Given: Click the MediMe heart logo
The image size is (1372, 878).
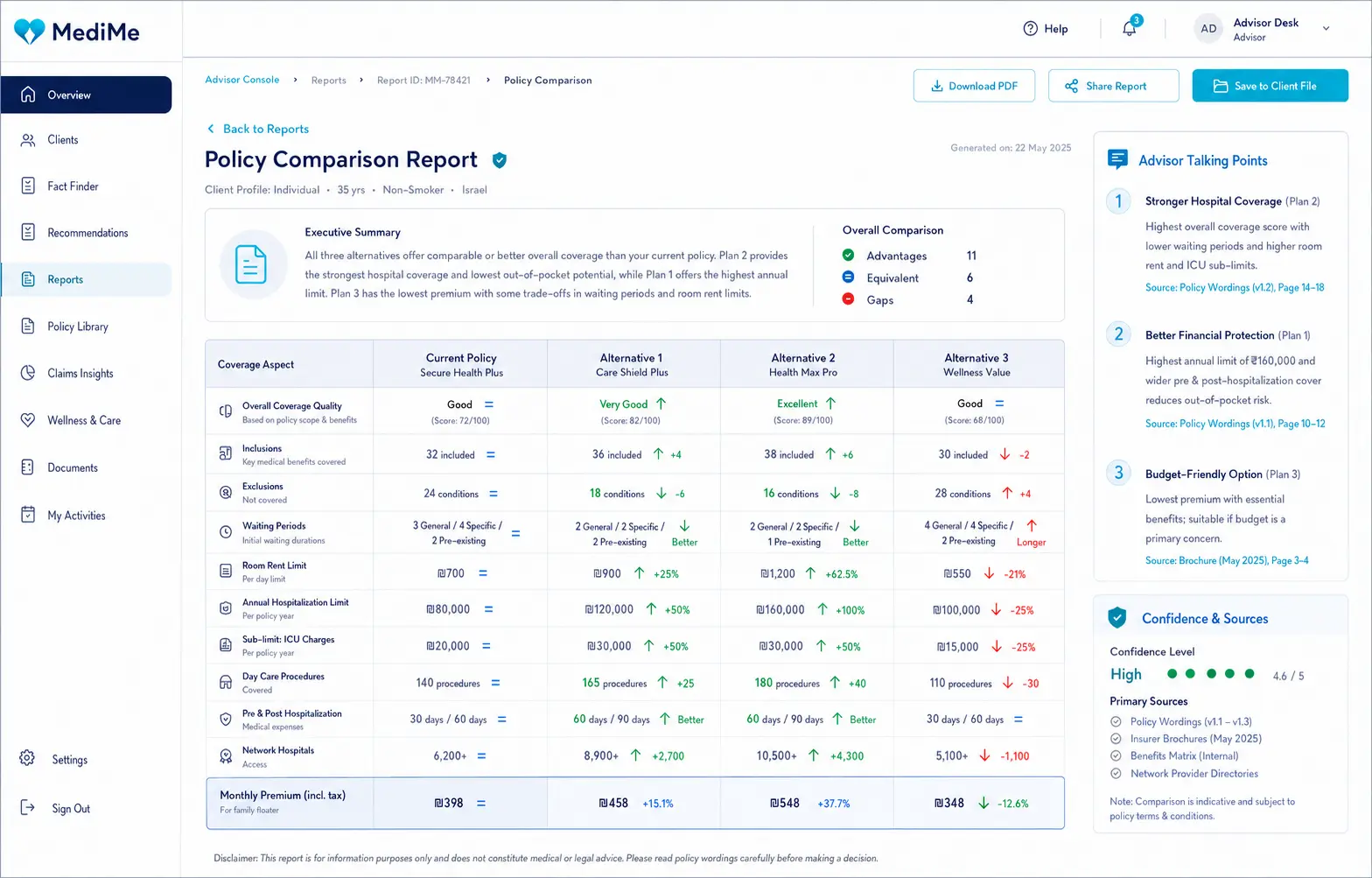Looking at the screenshot, I should [30, 32].
